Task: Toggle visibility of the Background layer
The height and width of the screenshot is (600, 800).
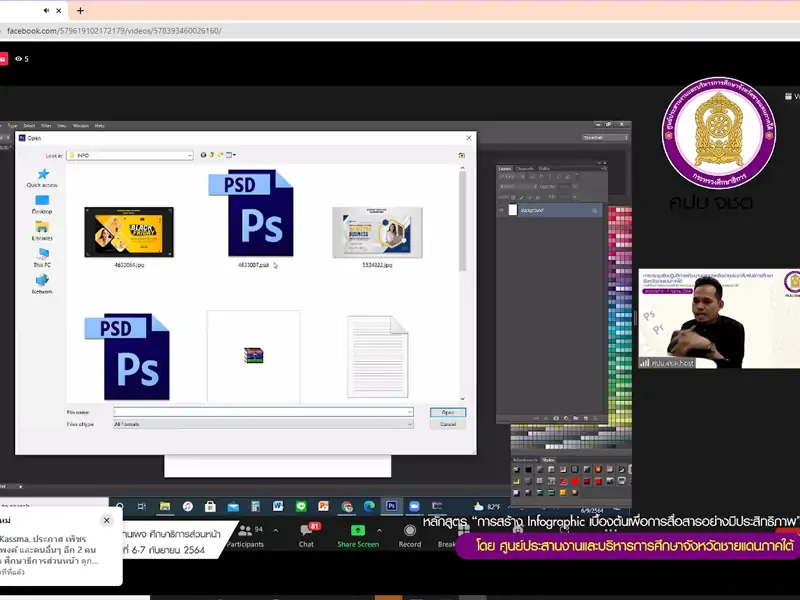Action: [501, 210]
